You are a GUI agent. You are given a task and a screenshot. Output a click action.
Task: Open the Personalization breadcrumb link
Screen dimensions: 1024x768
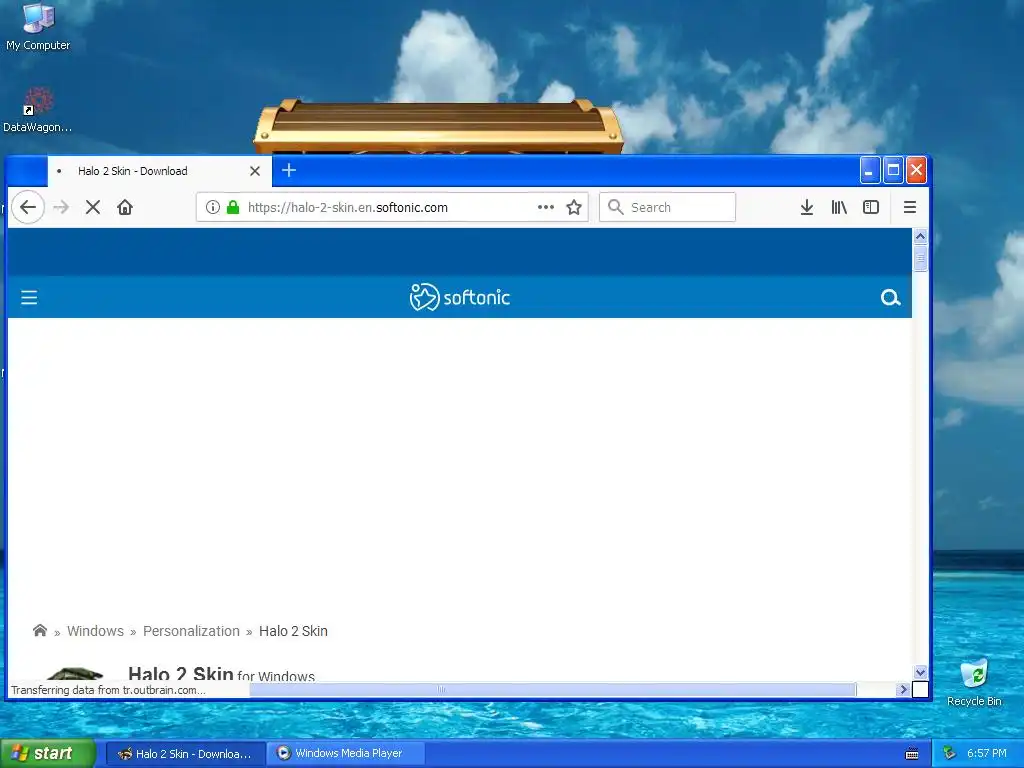point(191,631)
